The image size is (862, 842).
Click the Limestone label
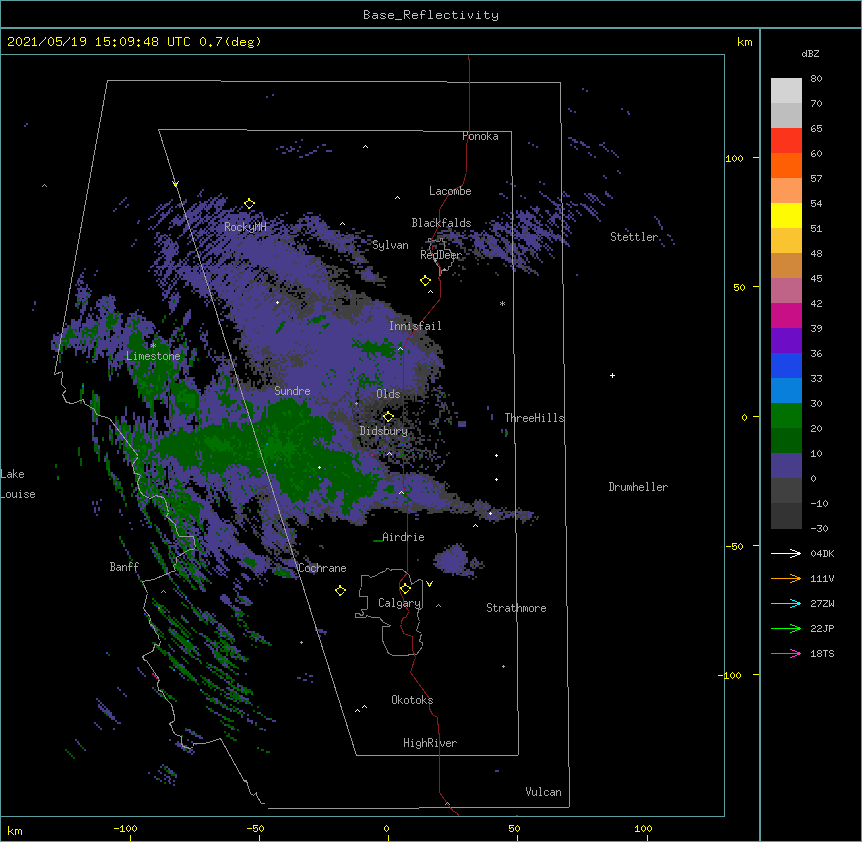click(153, 356)
